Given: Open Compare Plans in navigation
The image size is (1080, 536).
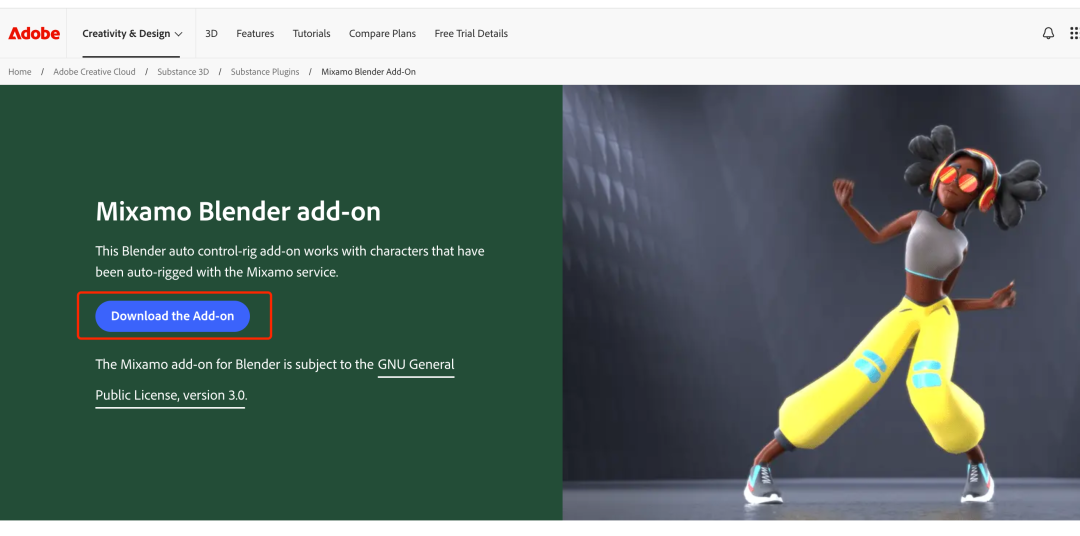Looking at the screenshot, I should 382,33.
